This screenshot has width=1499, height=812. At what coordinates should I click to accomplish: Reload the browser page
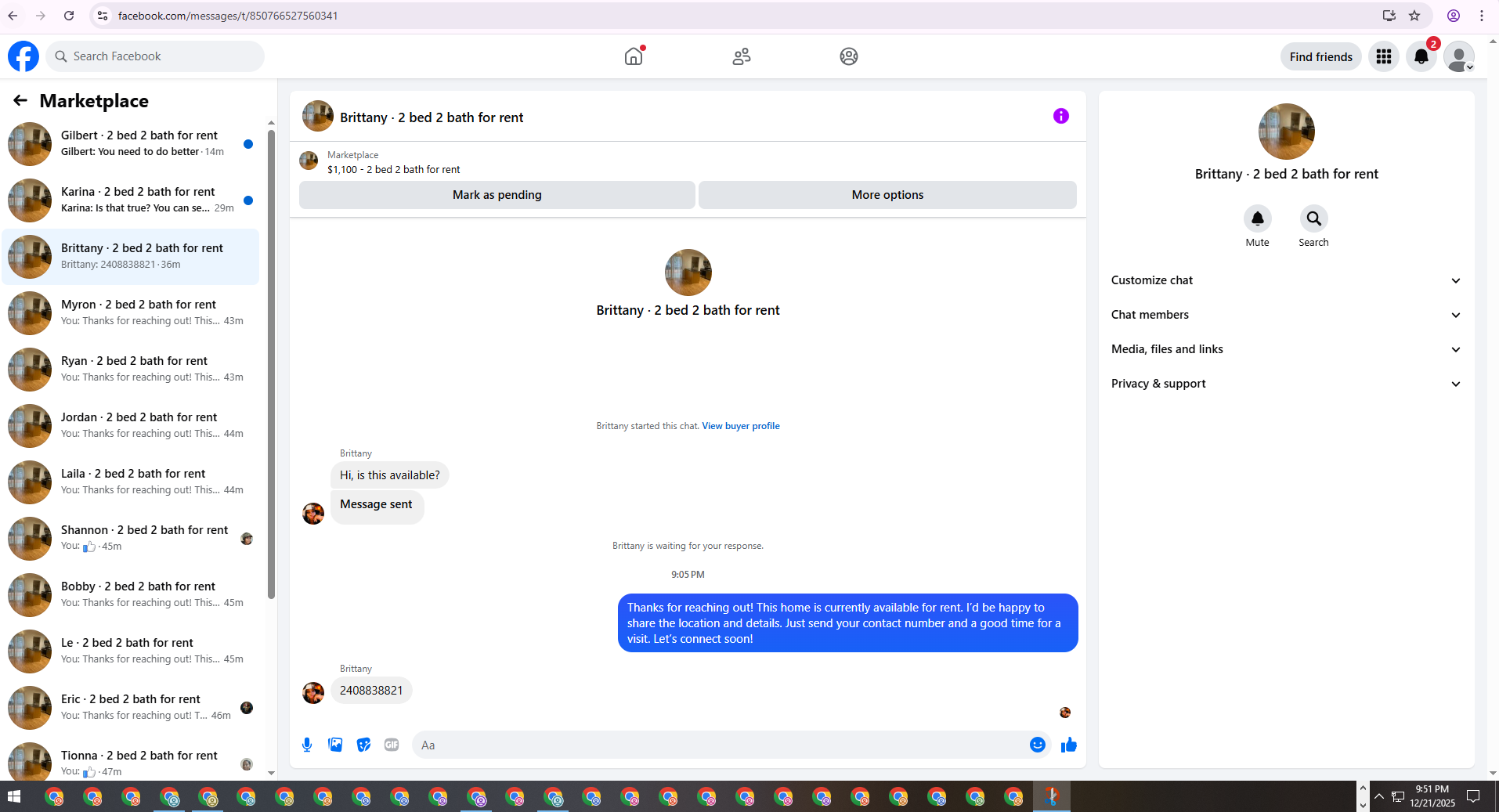(x=69, y=16)
